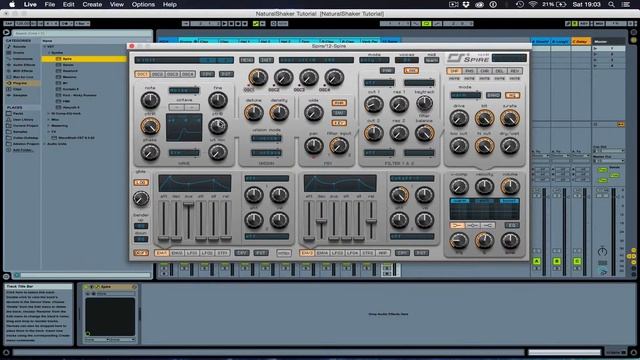The image size is (640, 360).
Task: Open the filter 2 type dropdown
Action: click(x=379, y=153)
